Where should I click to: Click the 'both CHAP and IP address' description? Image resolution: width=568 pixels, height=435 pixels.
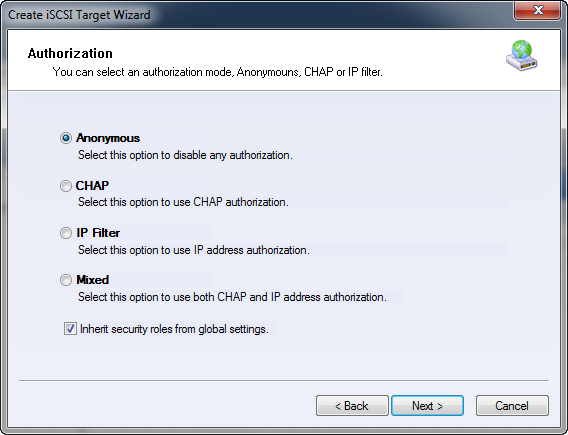(x=232, y=297)
